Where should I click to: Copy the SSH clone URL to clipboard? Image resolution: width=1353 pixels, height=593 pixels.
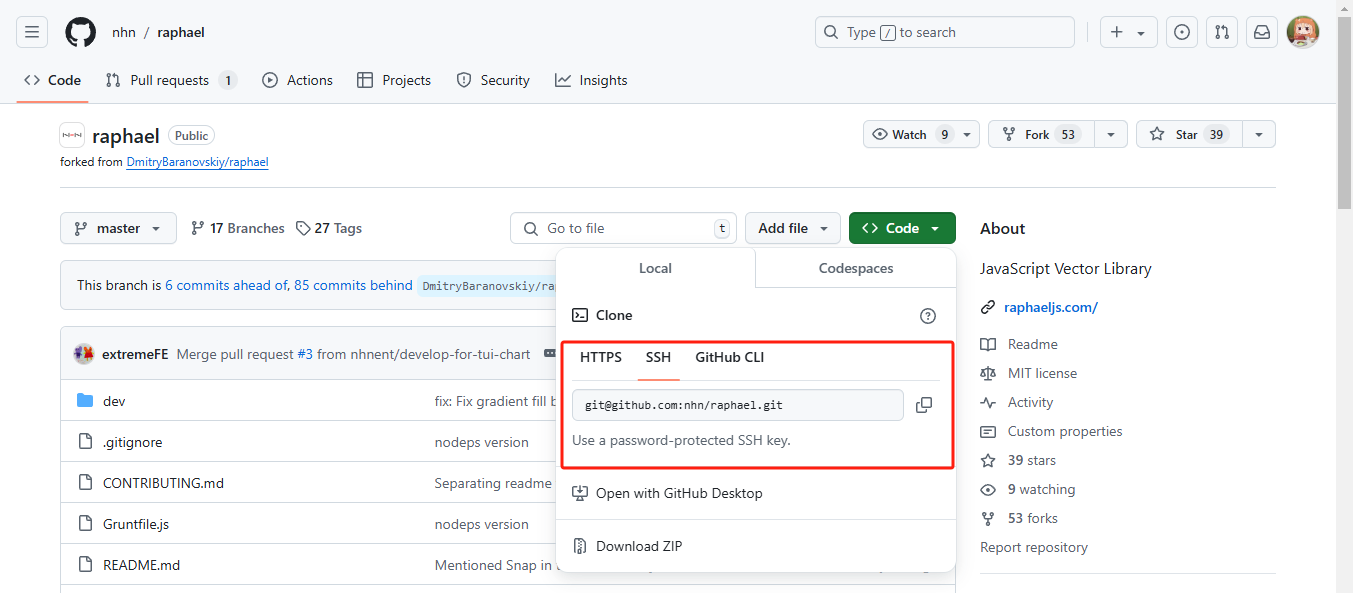[924, 405]
